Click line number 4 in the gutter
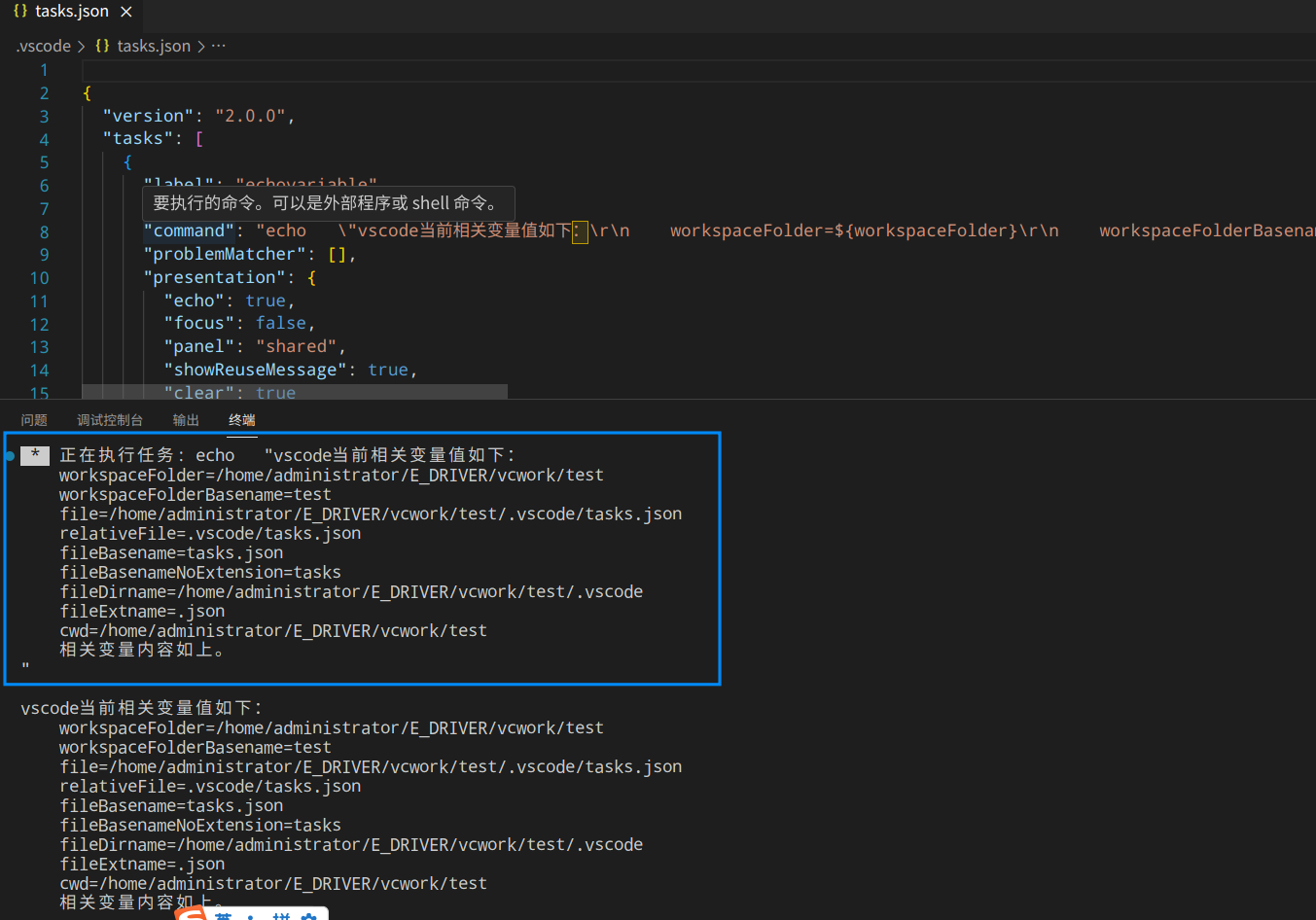 tap(44, 139)
